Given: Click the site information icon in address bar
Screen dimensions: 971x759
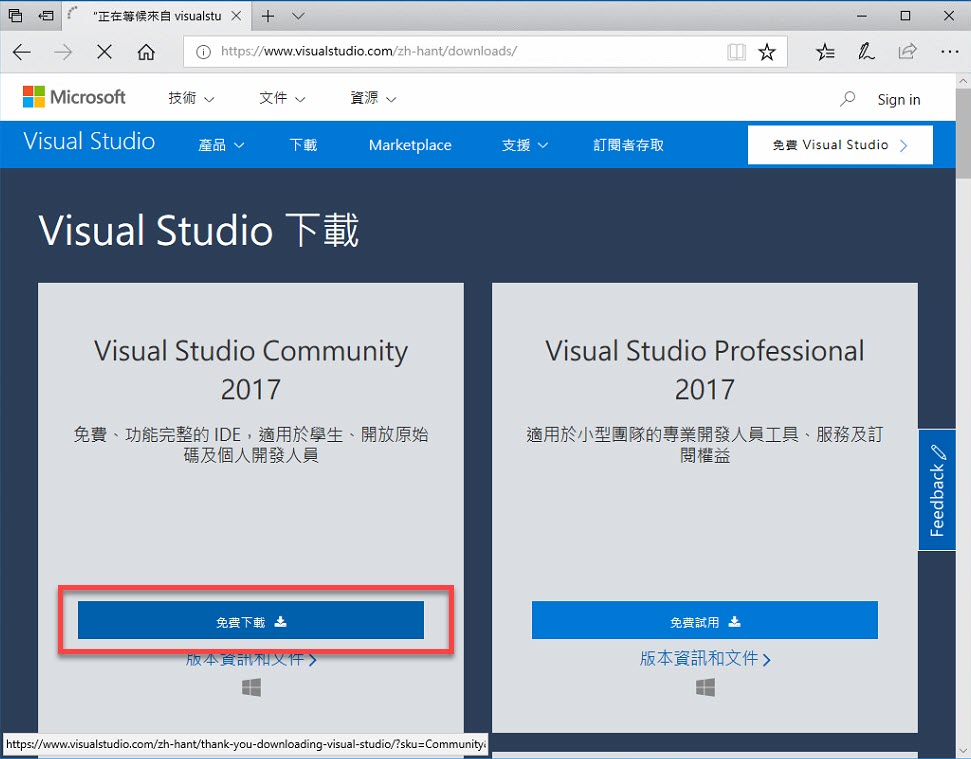Looking at the screenshot, I should click(x=203, y=51).
